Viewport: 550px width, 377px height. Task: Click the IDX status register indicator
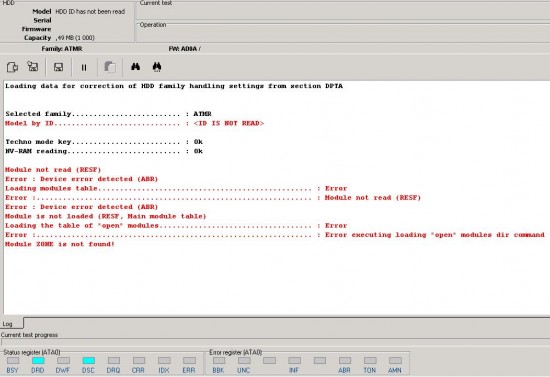(164, 361)
